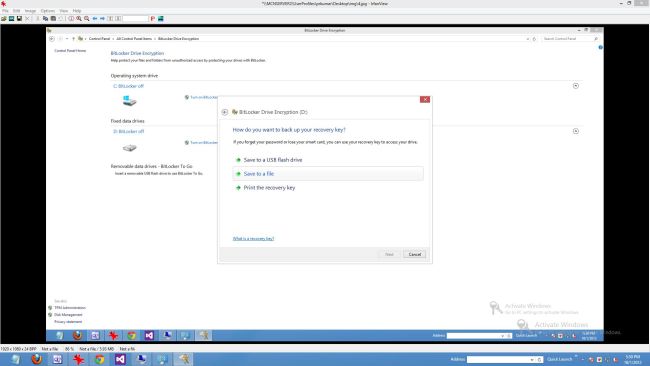Click the C: operating system drive icon
The height and width of the screenshot is (366, 650).
tap(129, 101)
